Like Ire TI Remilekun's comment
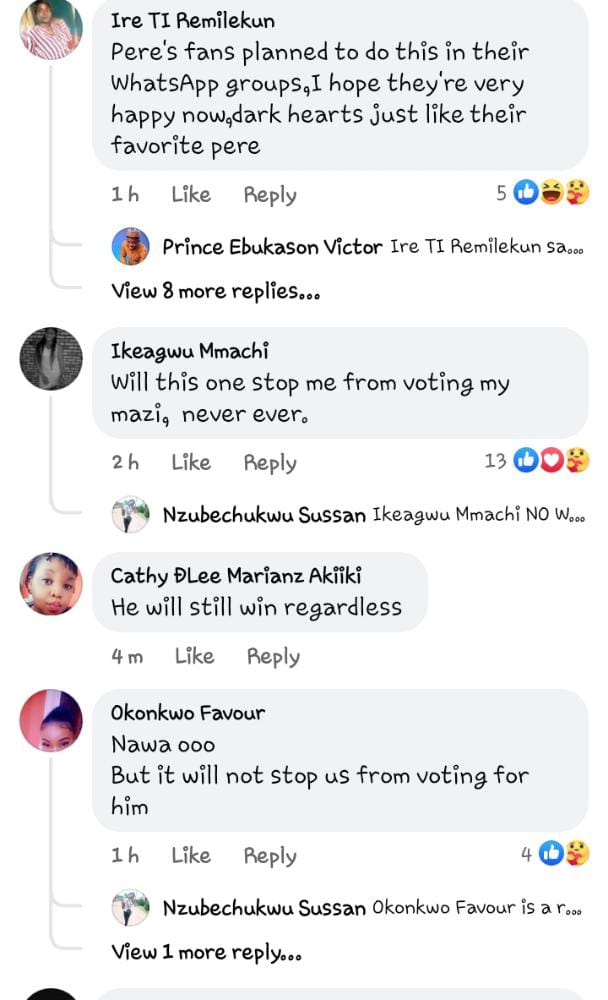This screenshot has height=1000, width=608. 190,195
